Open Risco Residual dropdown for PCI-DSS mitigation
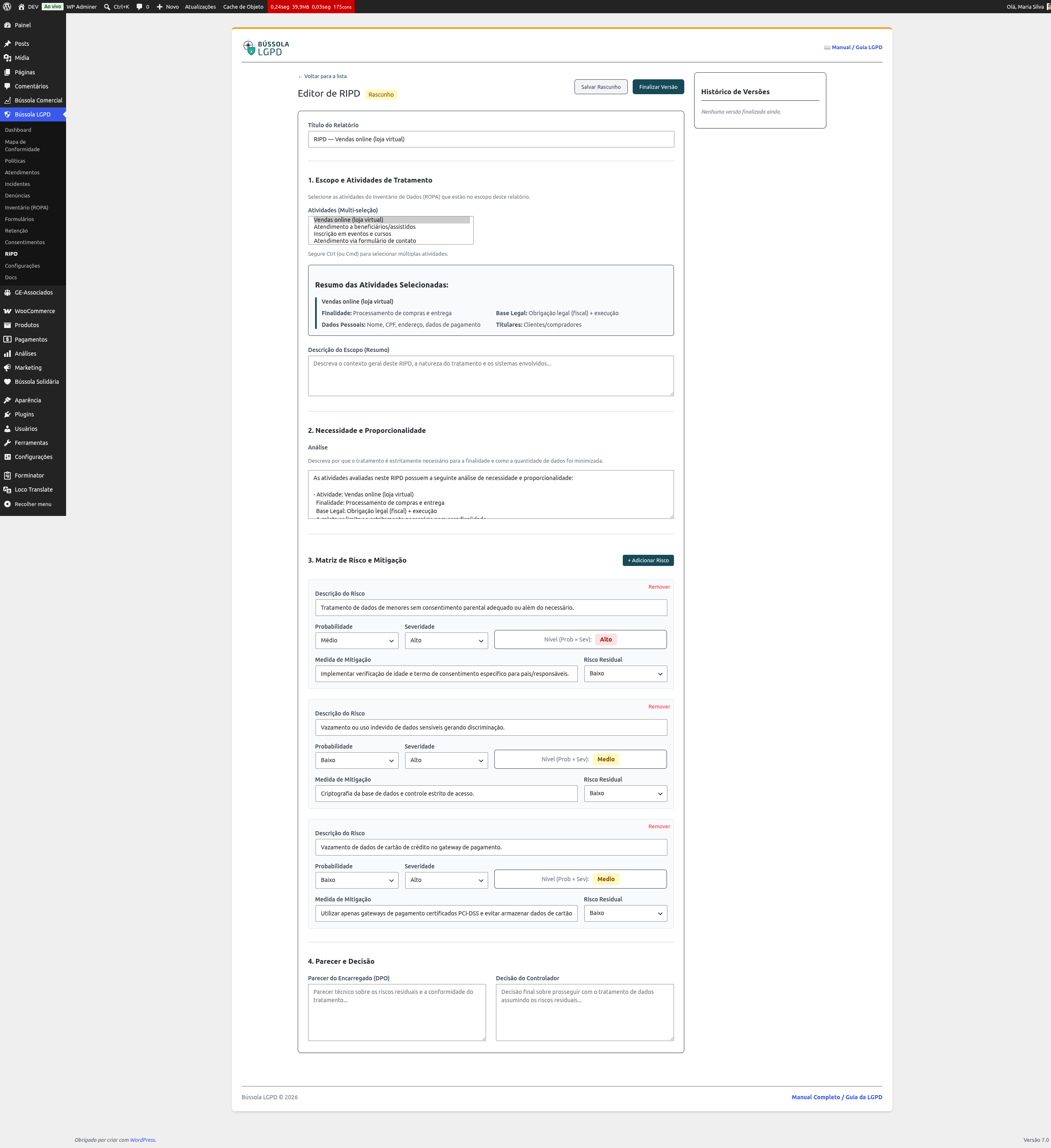This screenshot has height=1148, width=1051. click(625, 913)
